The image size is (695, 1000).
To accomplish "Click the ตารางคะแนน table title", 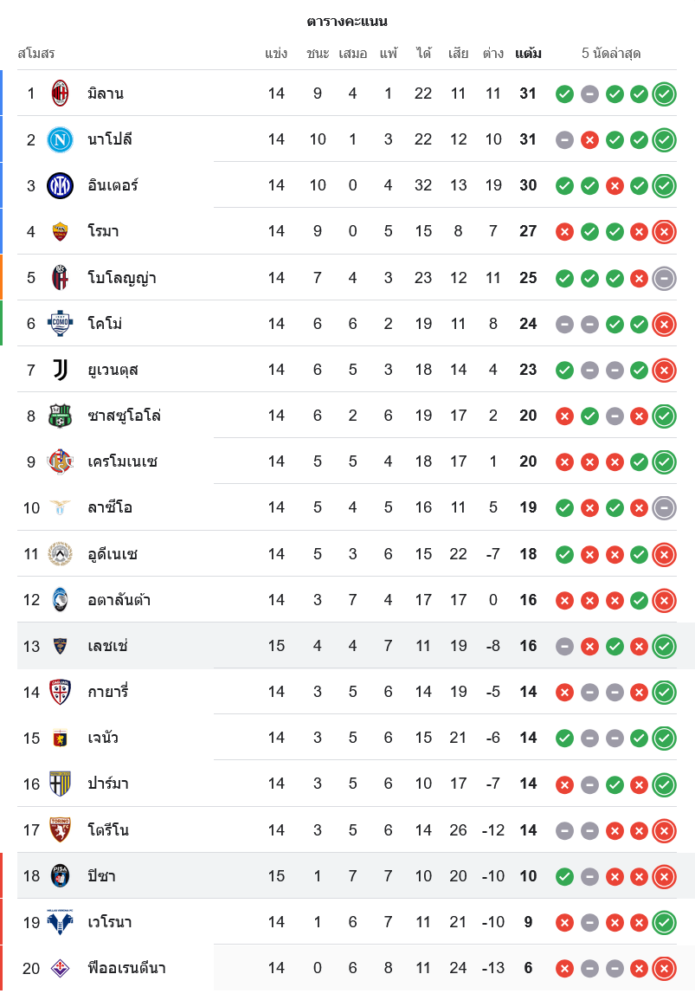I will 347,21.
